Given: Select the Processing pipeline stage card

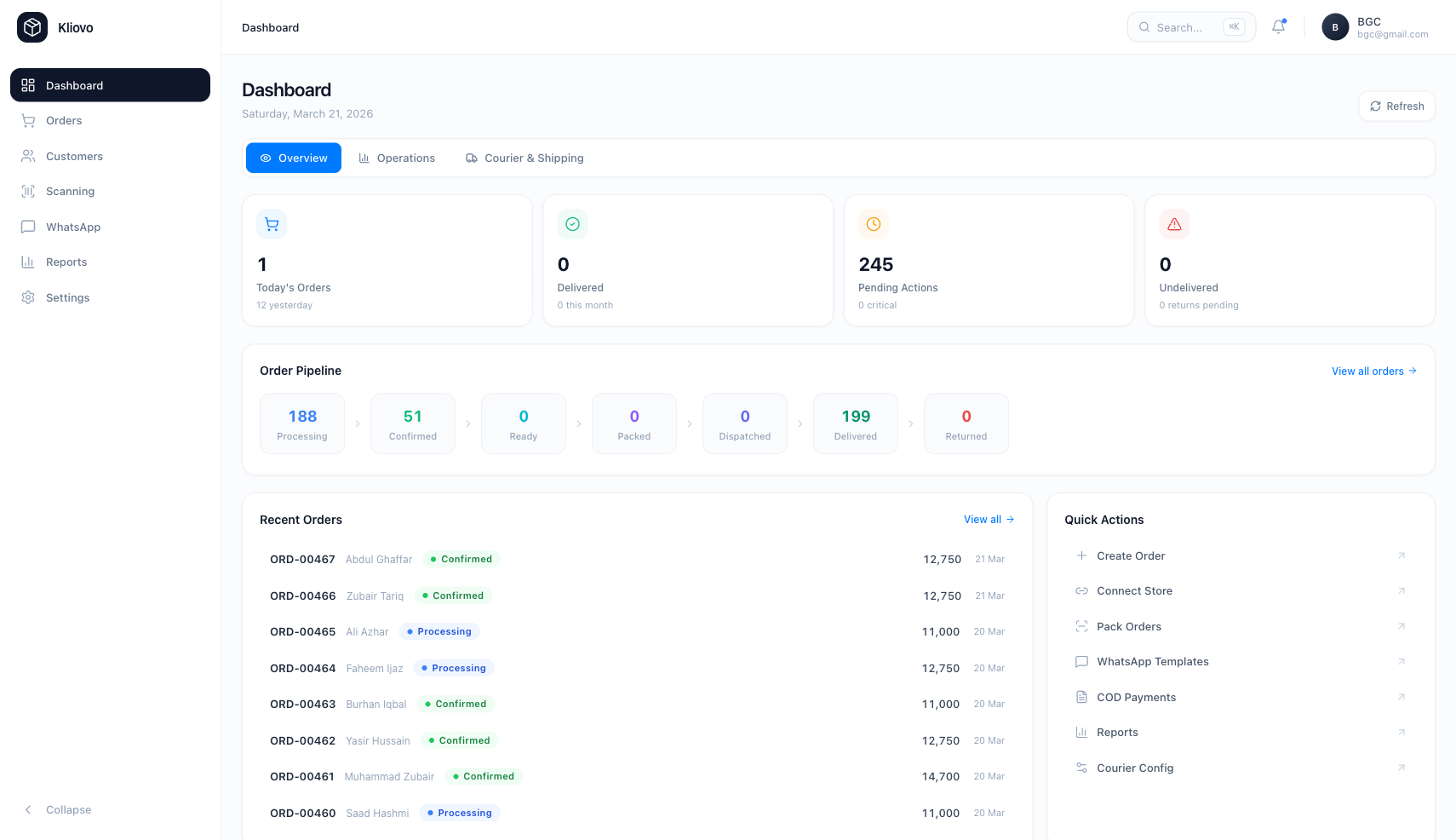Looking at the screenshot, I should tap(302, 424).
